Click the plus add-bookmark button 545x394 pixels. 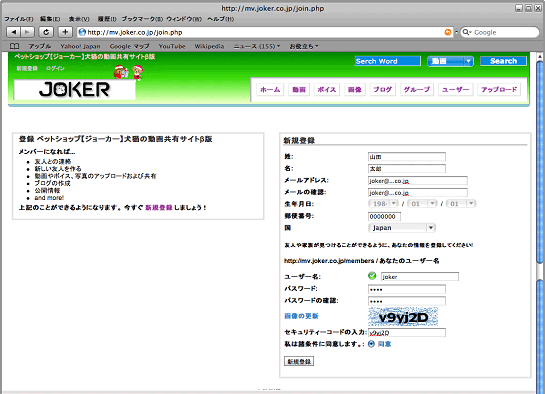pos(65,32)
